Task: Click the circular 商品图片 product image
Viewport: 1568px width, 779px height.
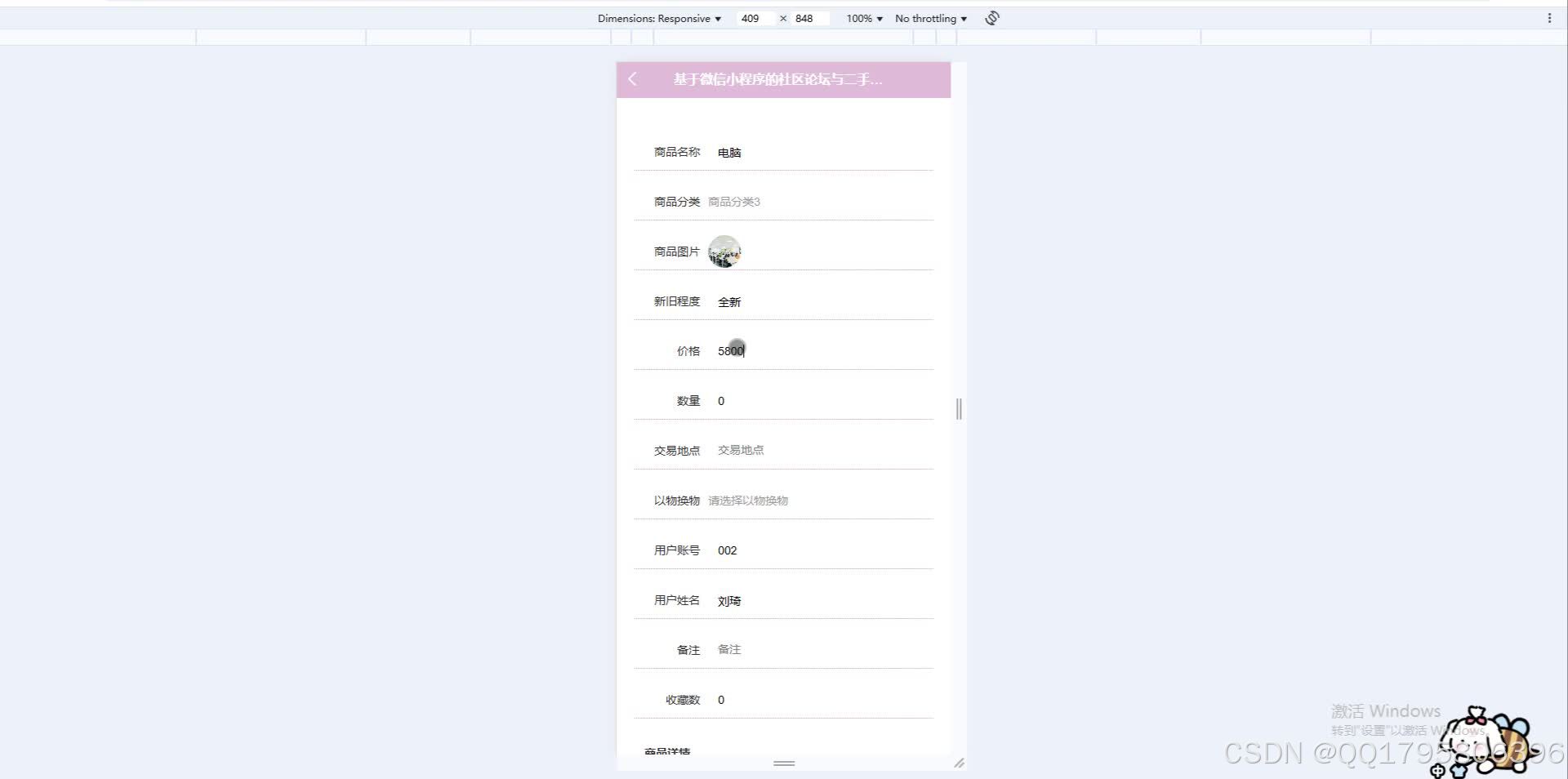Action: 724,252
